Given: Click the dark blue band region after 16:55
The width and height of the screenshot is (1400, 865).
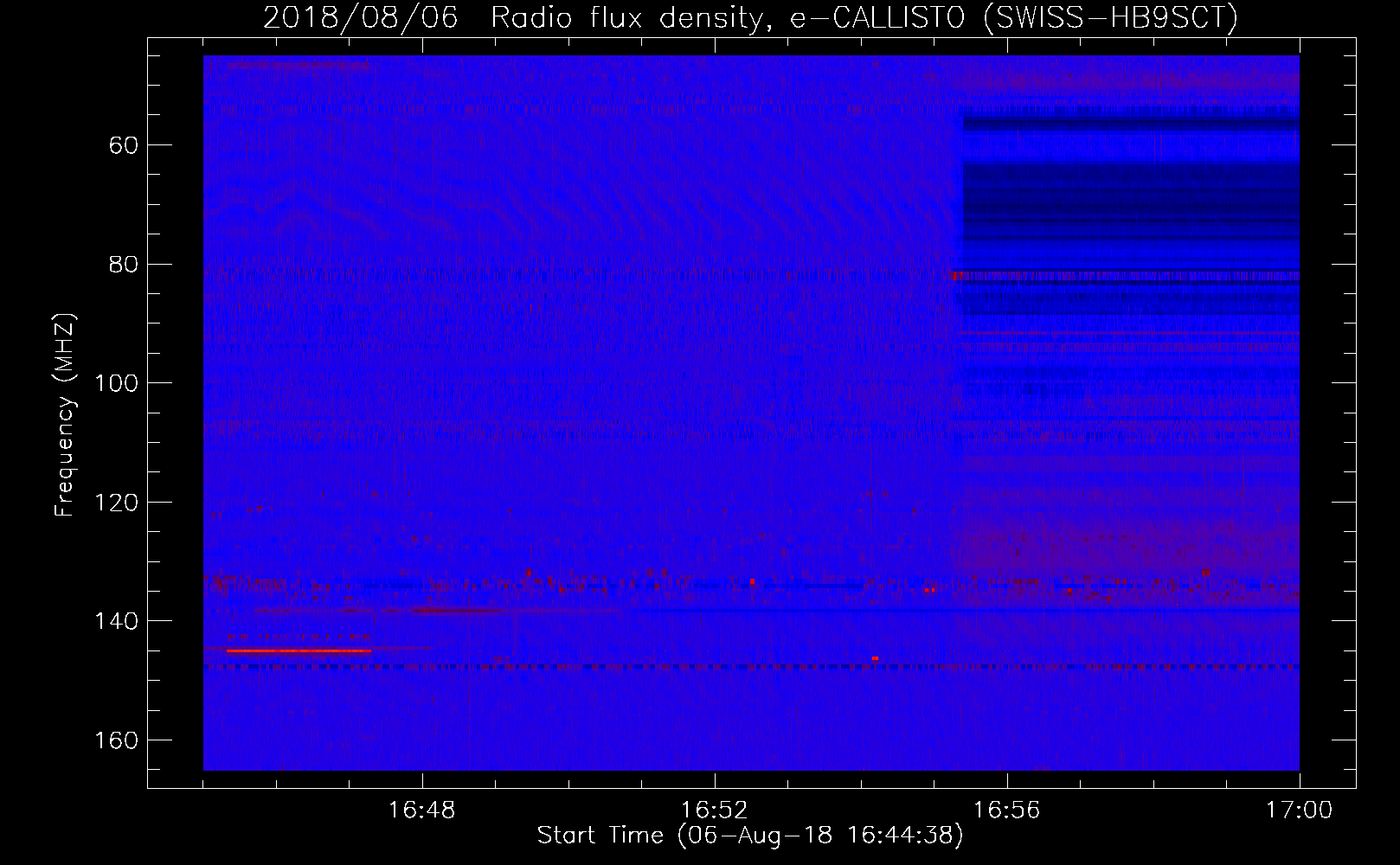Looking at the screenshot, I should pos(1131,203).
